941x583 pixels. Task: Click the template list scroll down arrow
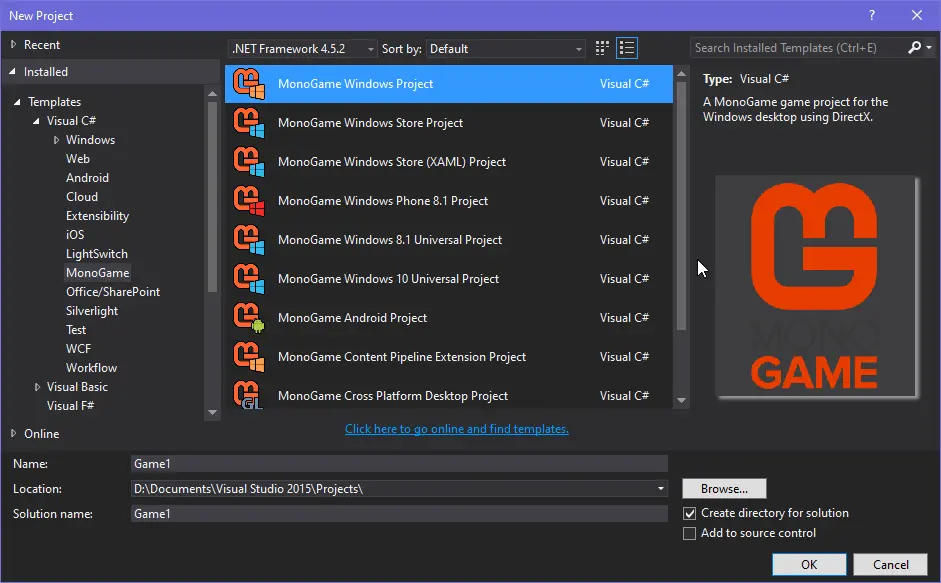tap(681, 400)
